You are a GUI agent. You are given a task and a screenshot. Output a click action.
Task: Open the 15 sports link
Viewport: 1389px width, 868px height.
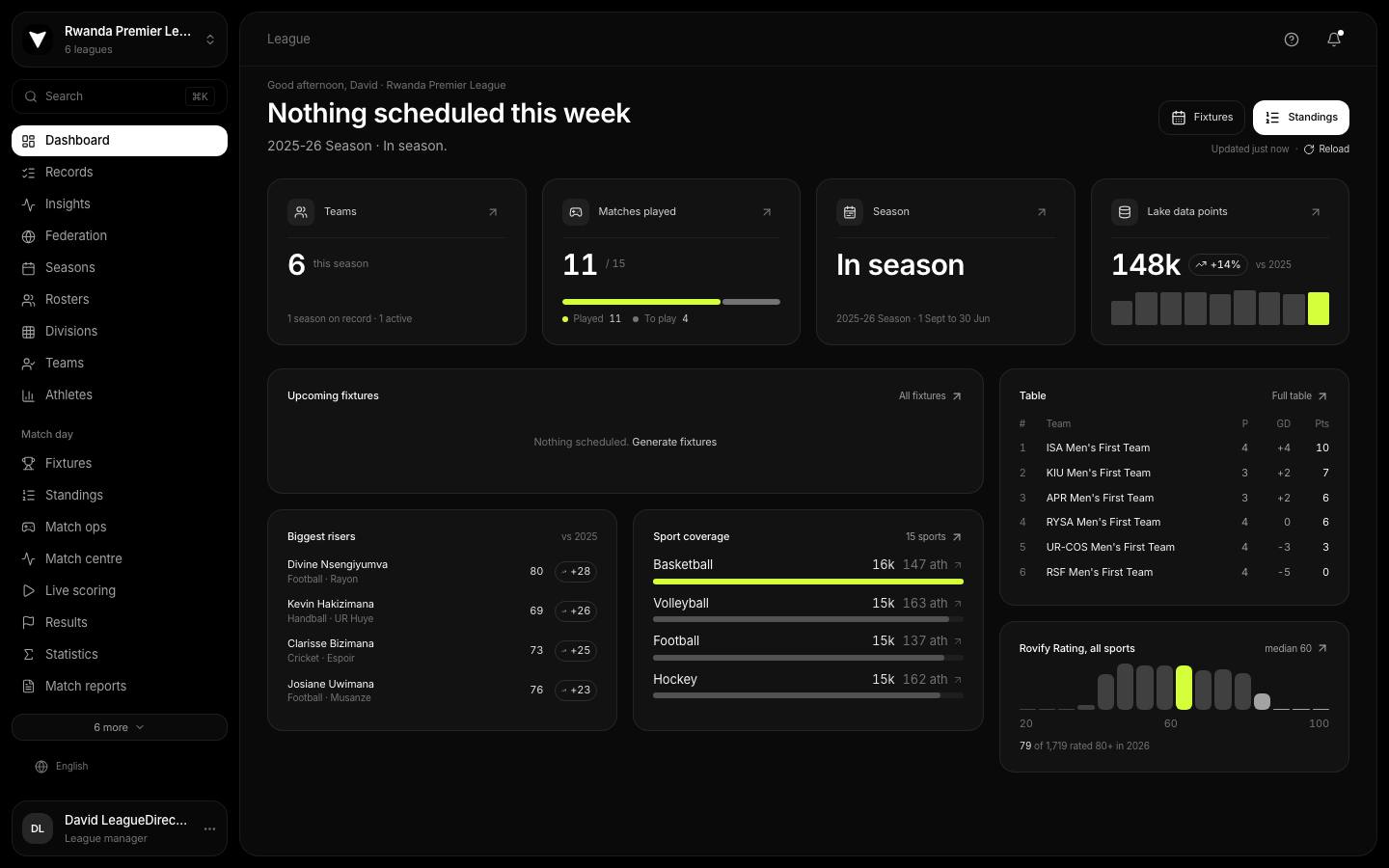click(x=934, y=537)
